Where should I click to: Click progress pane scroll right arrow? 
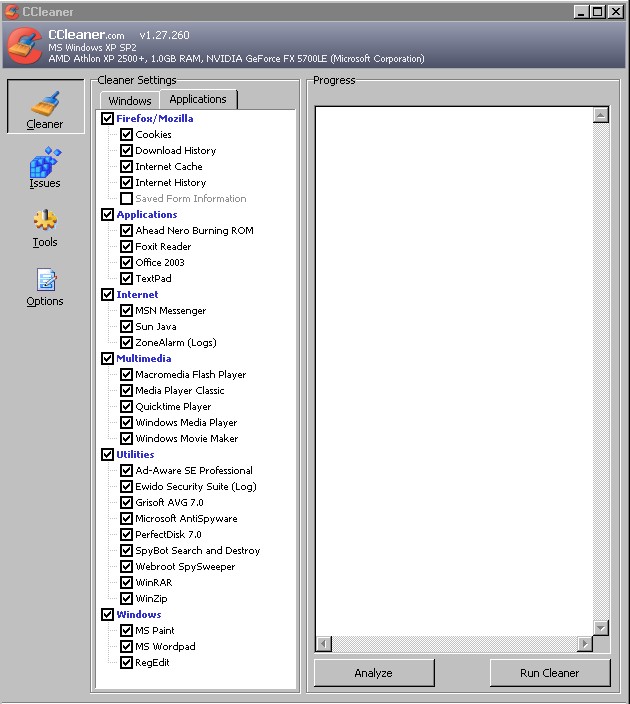pos(585,644)
